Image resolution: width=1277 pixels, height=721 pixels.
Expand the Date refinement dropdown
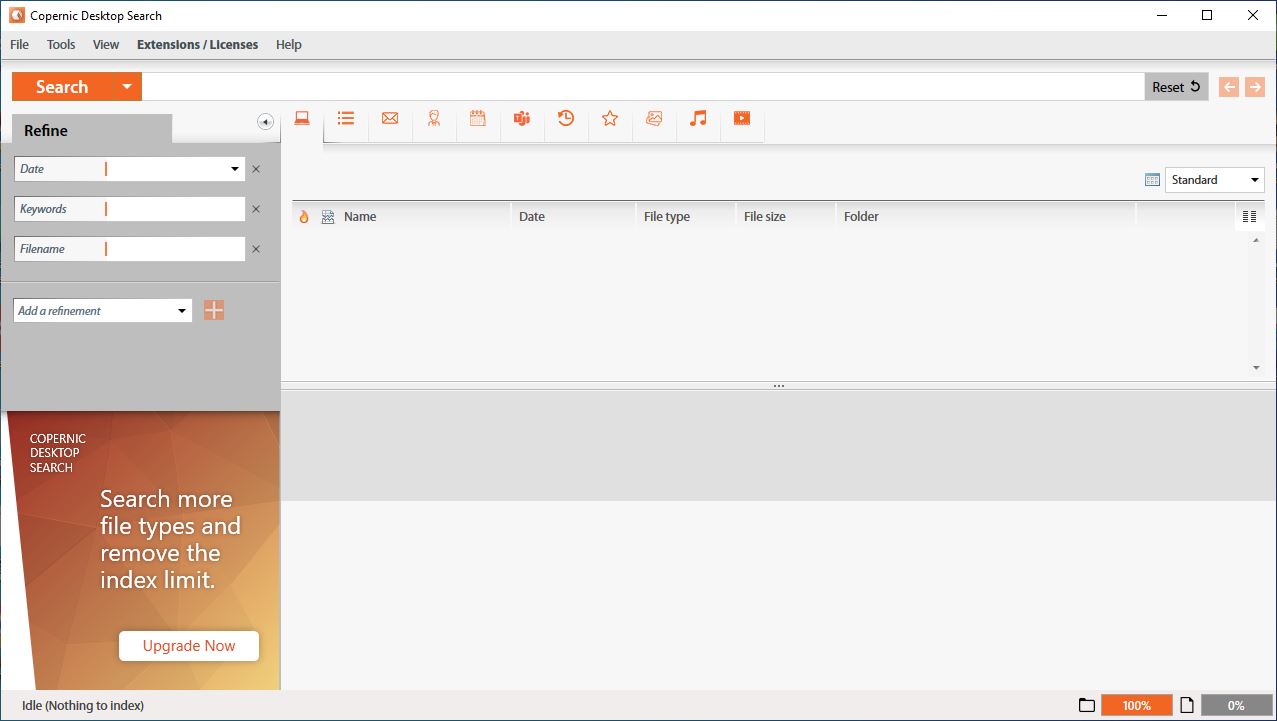(x=235, y=169)
